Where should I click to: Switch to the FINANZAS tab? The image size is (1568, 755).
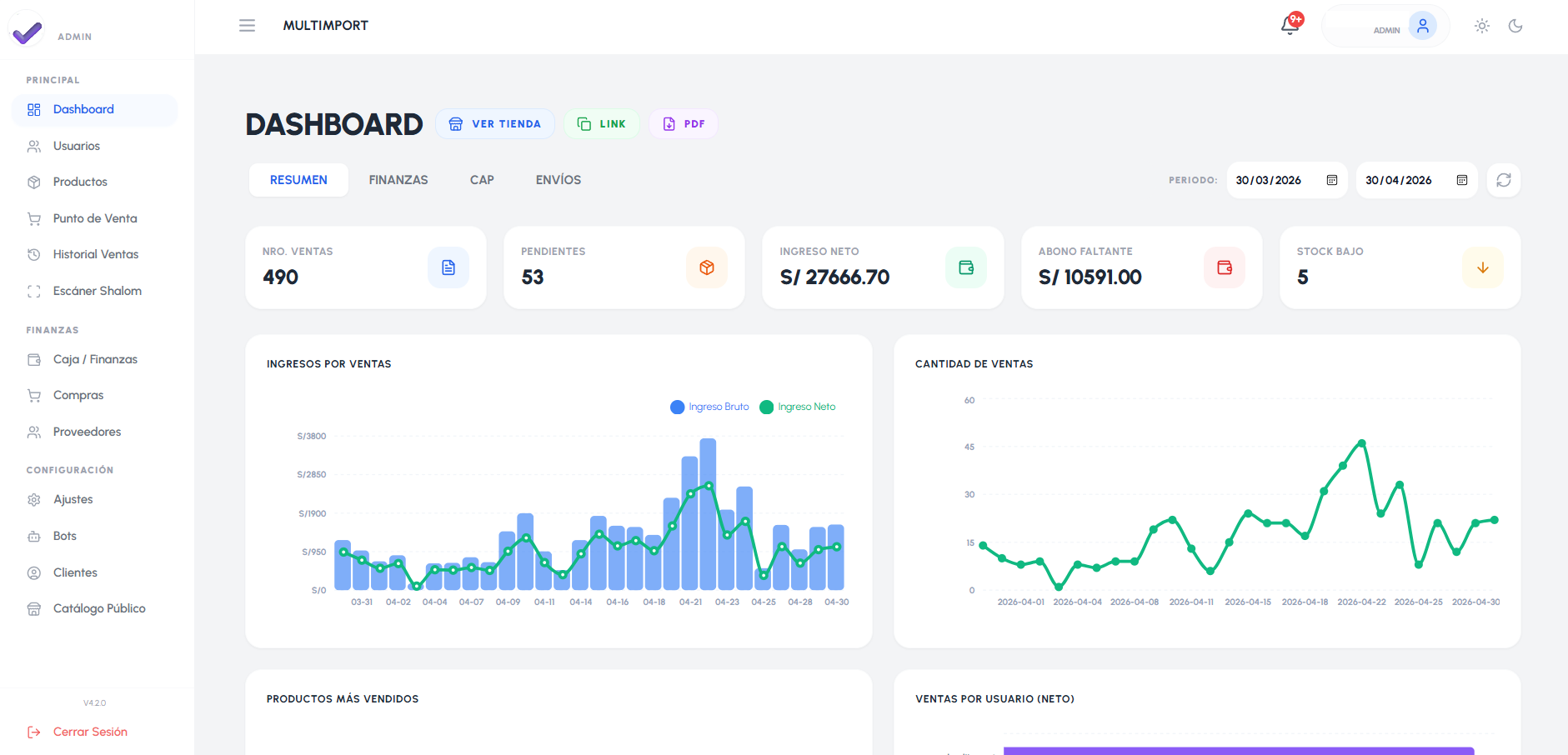pyautogui.click(x=398, y=180)
